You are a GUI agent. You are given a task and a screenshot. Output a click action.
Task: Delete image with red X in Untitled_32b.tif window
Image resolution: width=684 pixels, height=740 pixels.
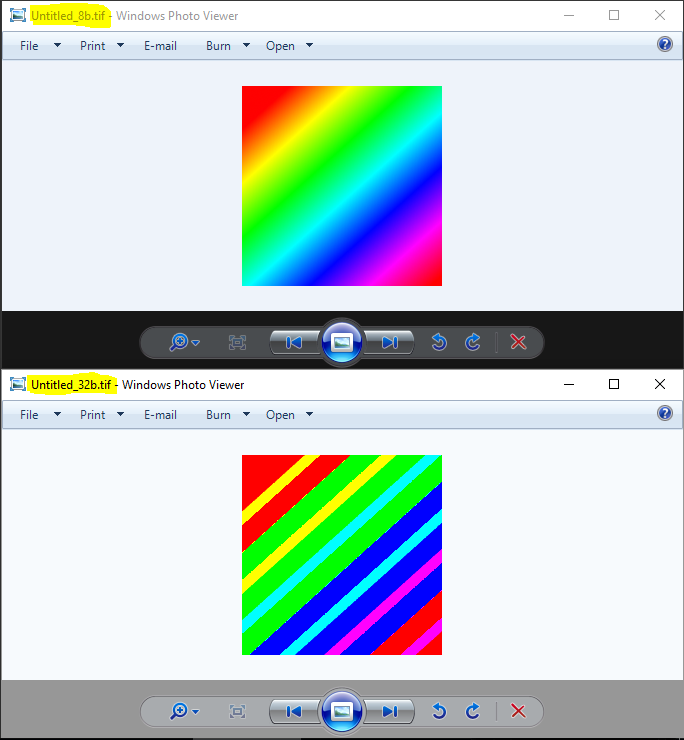518,711
